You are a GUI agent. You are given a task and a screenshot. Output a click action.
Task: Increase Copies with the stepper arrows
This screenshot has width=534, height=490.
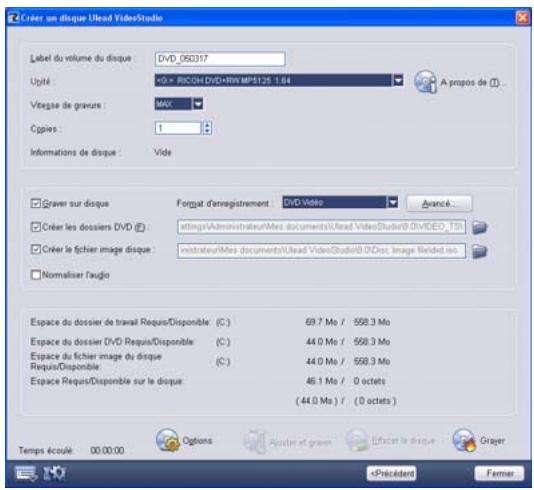[207, 125]
